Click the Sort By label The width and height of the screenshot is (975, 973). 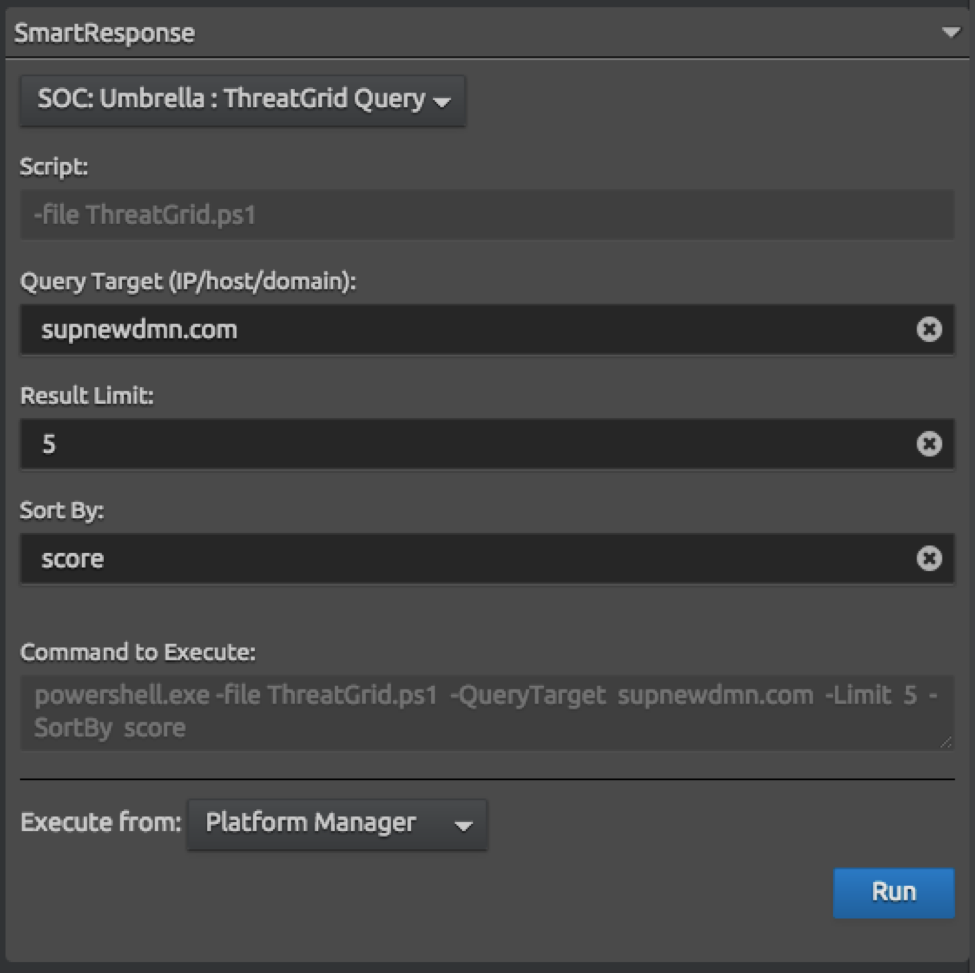click(x=62, y=510)
